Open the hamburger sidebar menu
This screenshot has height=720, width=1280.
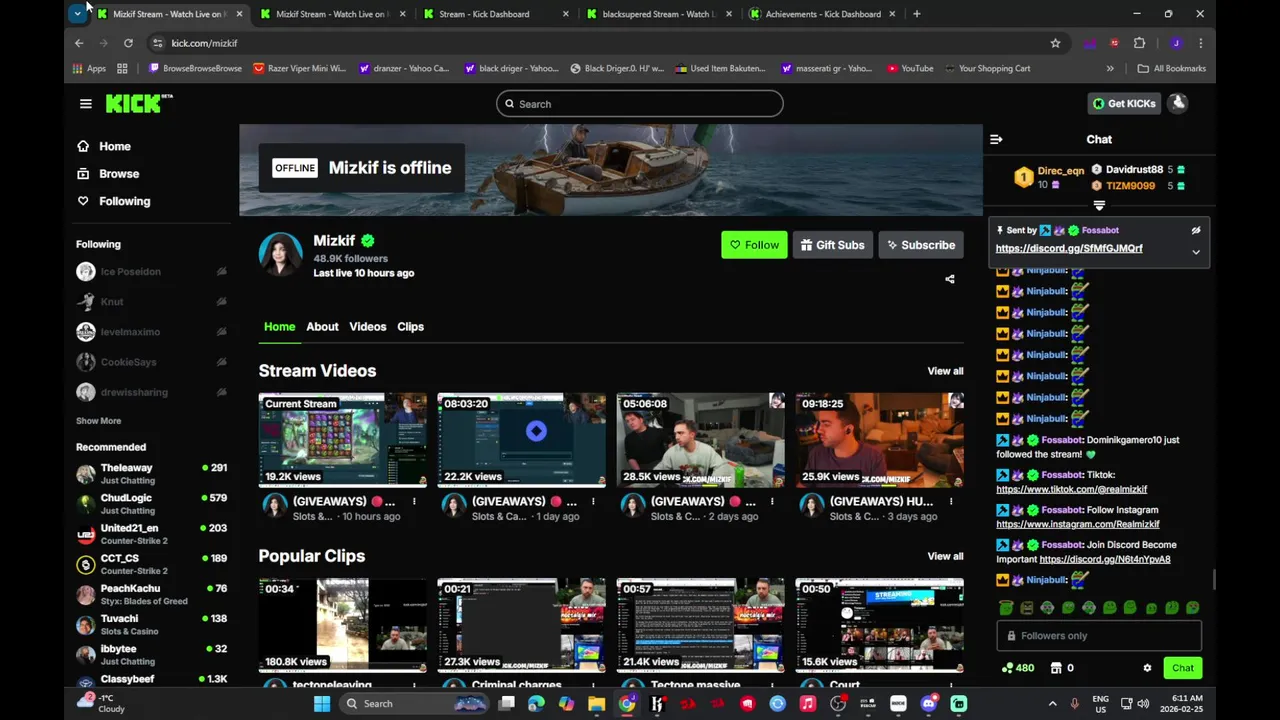point(86,104)
